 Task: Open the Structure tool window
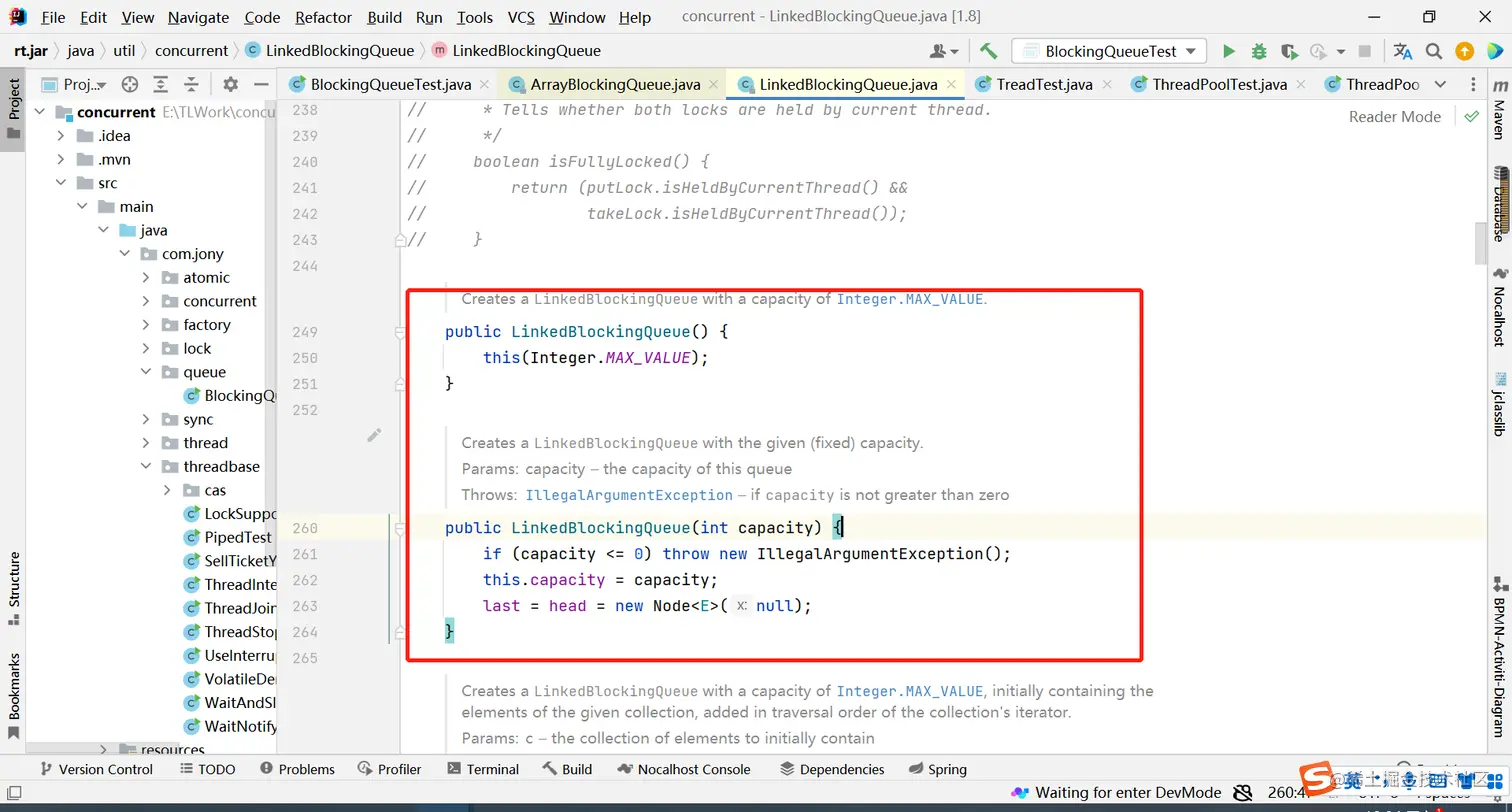pyautogui.click(x=14, y=588)
